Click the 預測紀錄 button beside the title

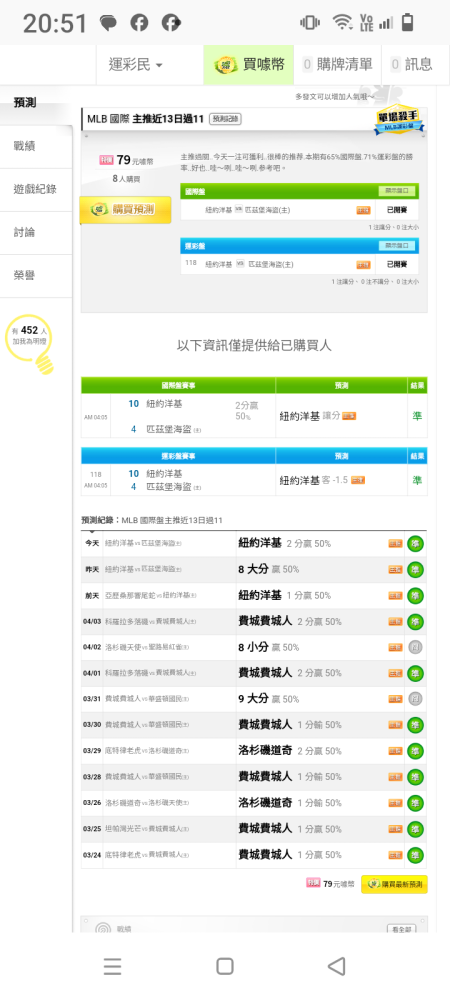coord(225,119)
